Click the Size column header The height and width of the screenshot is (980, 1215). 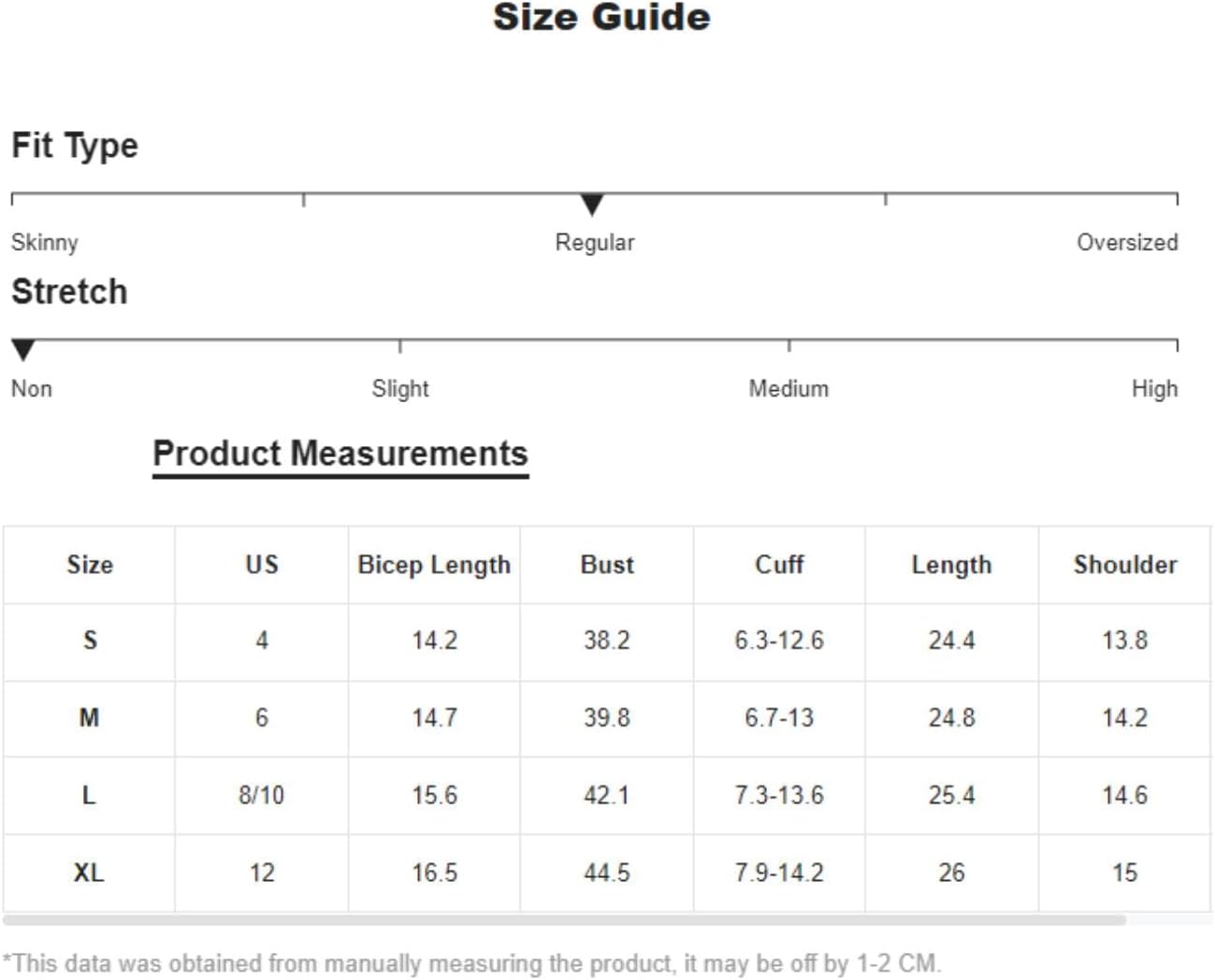point(90,565)
